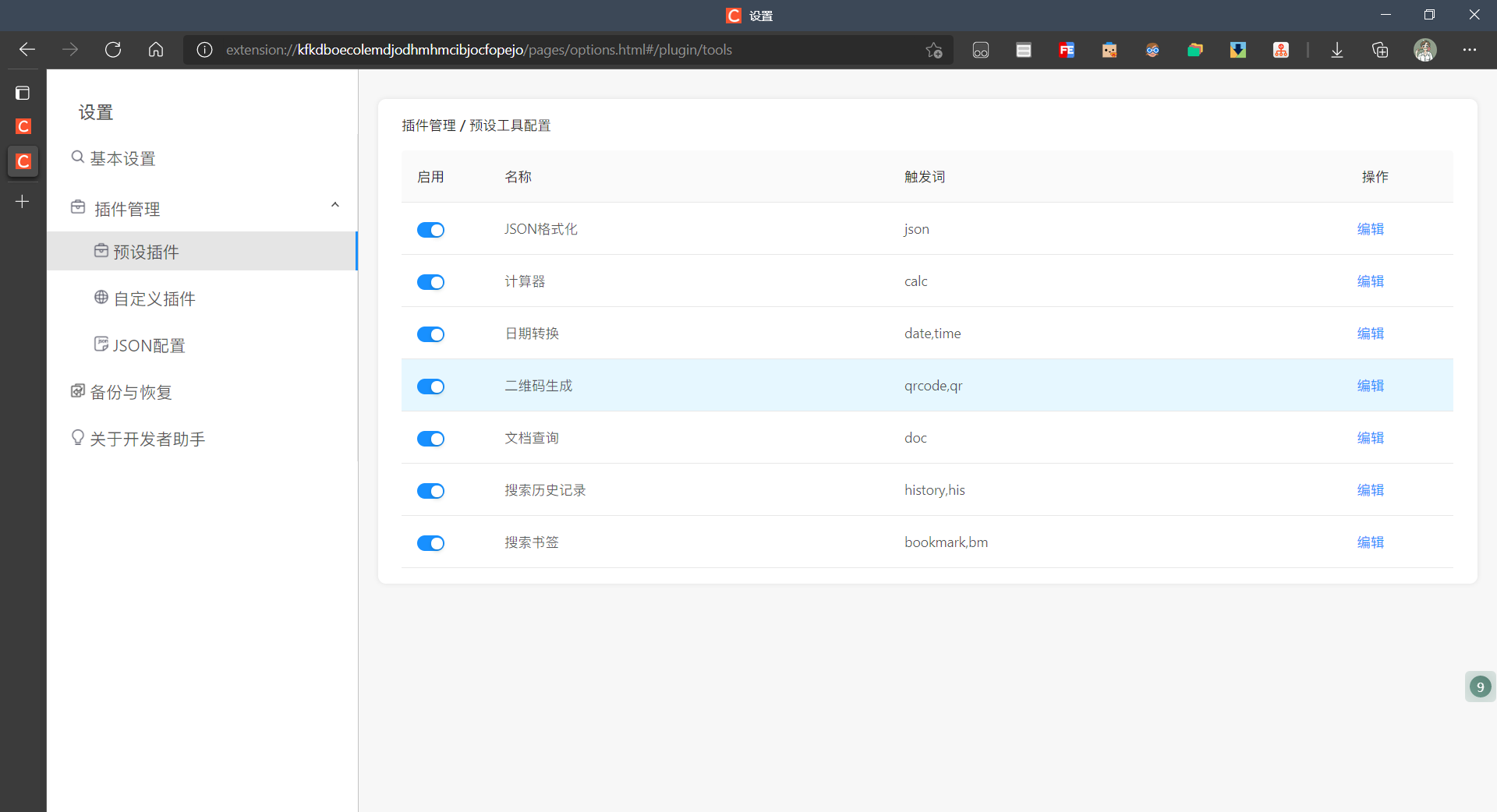
Task: Open 自定义插件 menu item
Action: pyautogui.click(x=202, y=298)
